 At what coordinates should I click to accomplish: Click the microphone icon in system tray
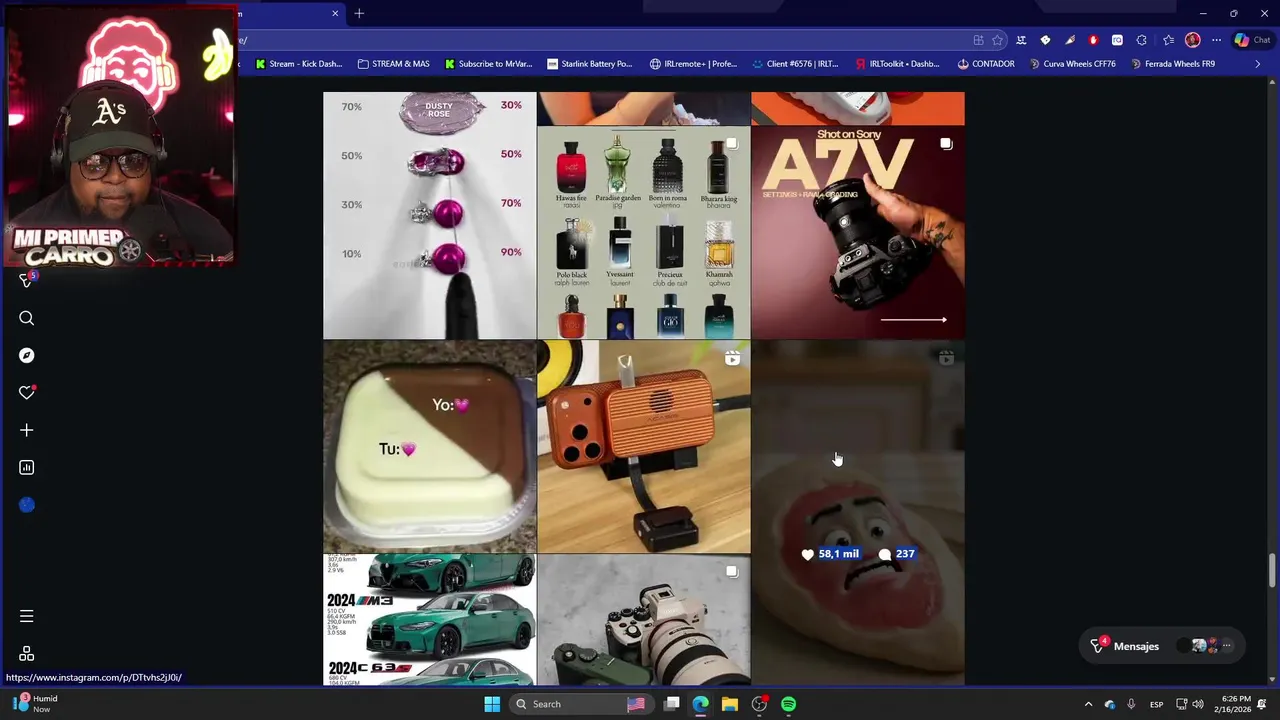pyautogui.click(x=1131, y=704)
